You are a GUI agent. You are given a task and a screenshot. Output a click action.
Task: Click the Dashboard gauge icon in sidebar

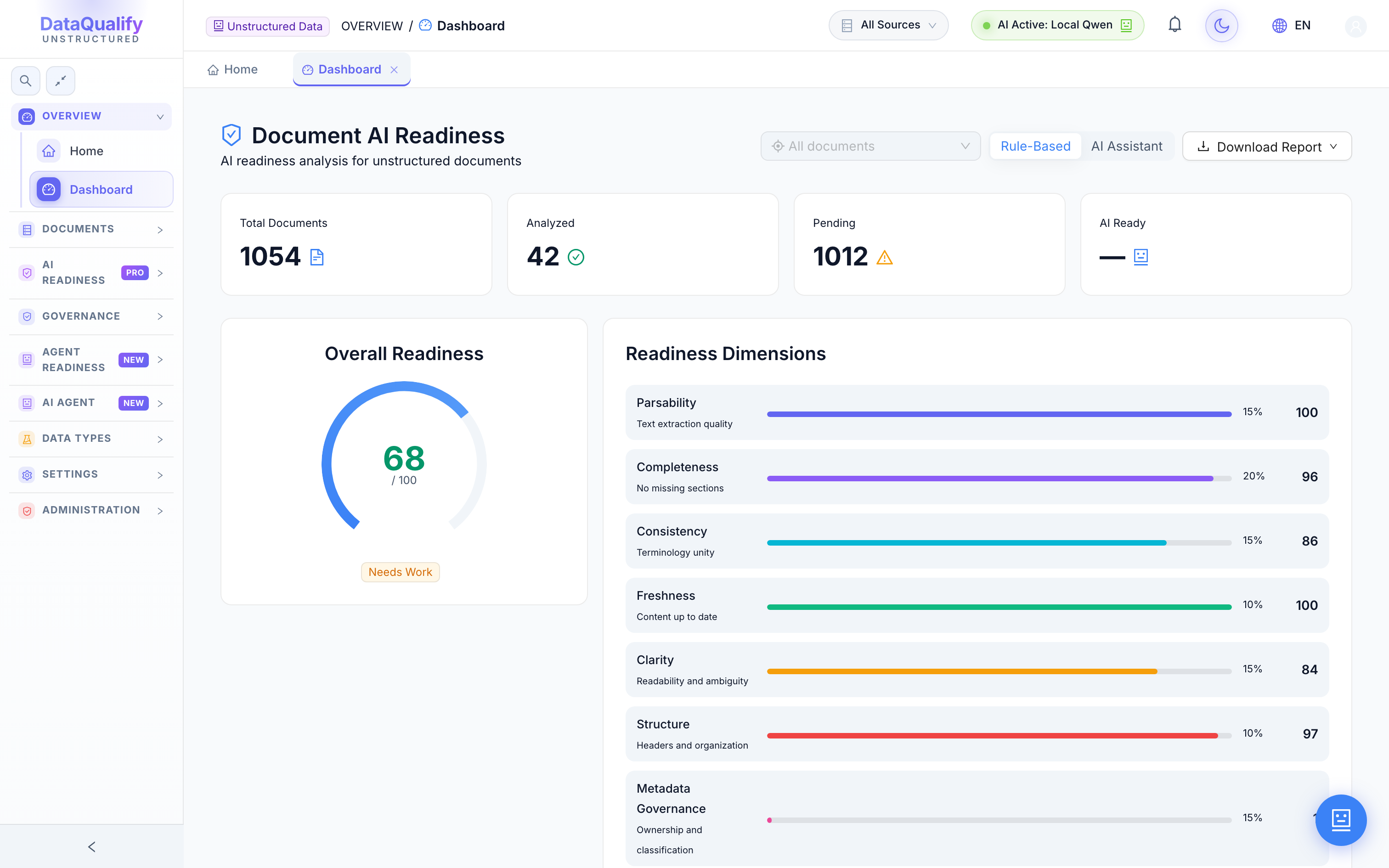click(49, 189)
